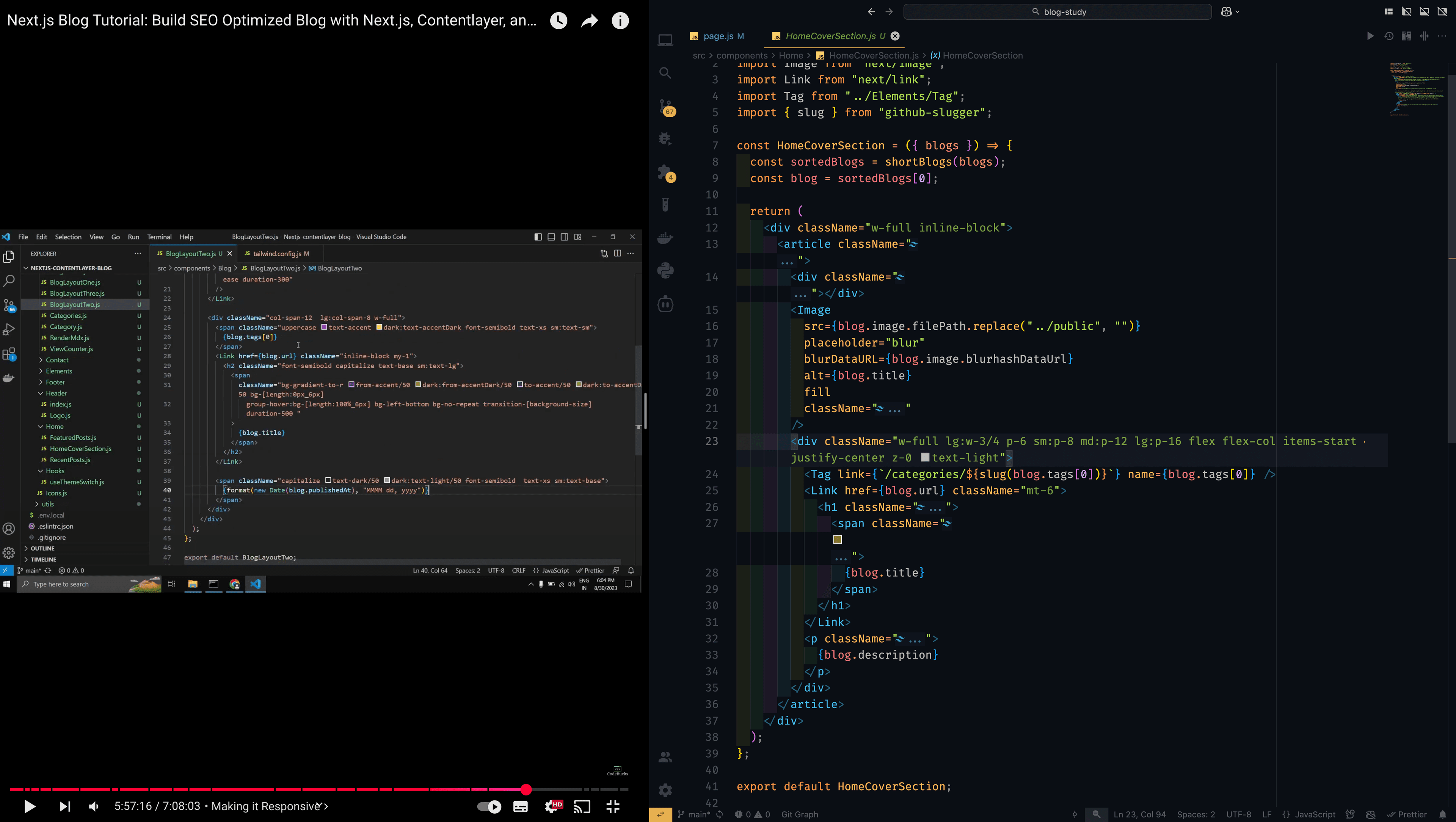Open the Manage gear in VS Code
Image resolution: width=1456 pixels, height=822 pixels.
pyautogui.click(x=665, y=790)
